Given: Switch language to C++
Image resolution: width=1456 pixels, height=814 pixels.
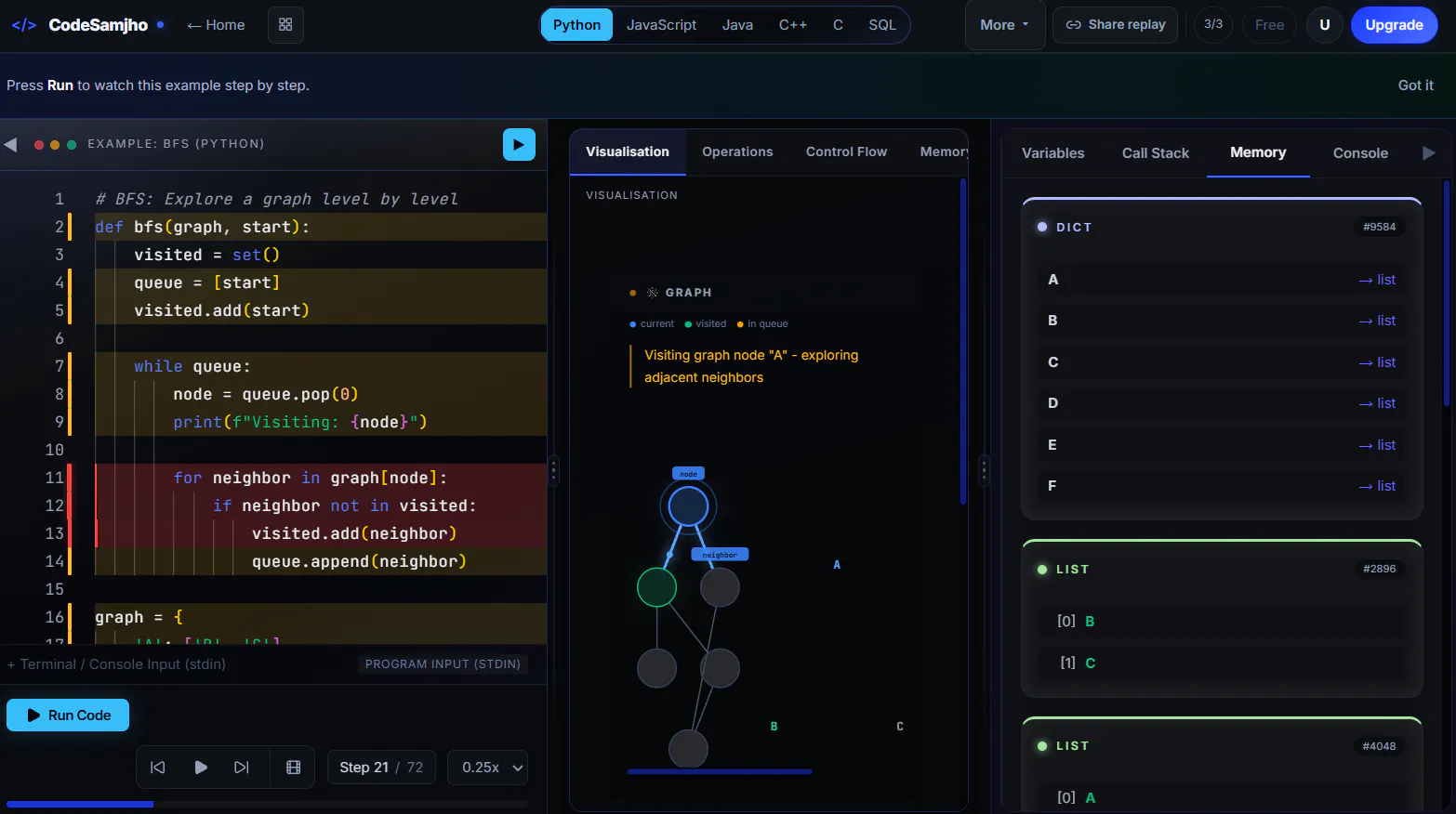Looking at the screenshot, I should click(x=793, y=25).
